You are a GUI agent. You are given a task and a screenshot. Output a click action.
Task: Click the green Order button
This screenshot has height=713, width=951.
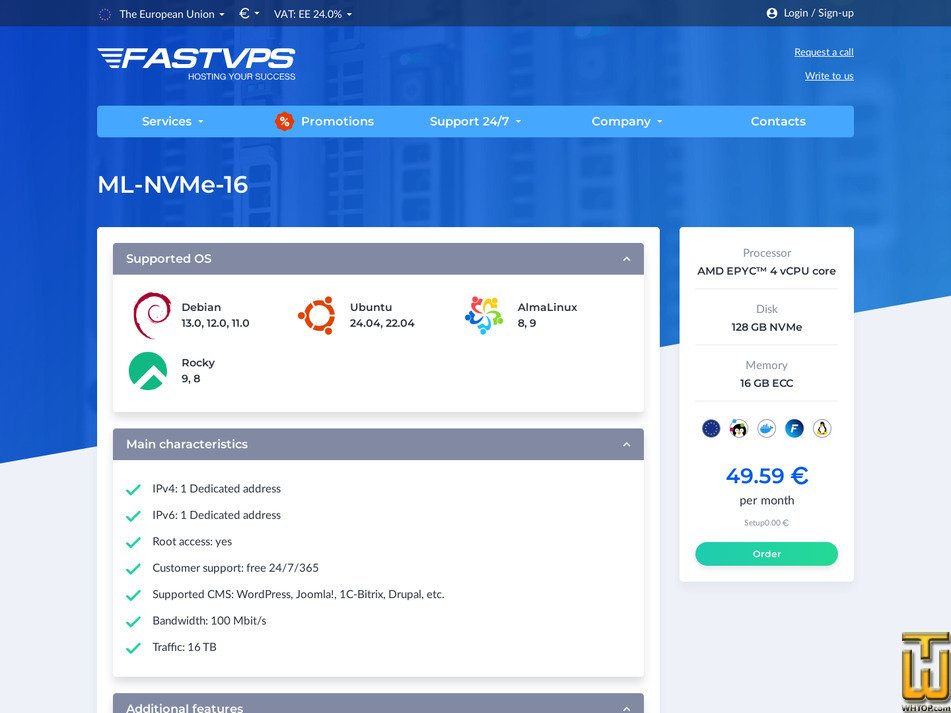[767, 554]
